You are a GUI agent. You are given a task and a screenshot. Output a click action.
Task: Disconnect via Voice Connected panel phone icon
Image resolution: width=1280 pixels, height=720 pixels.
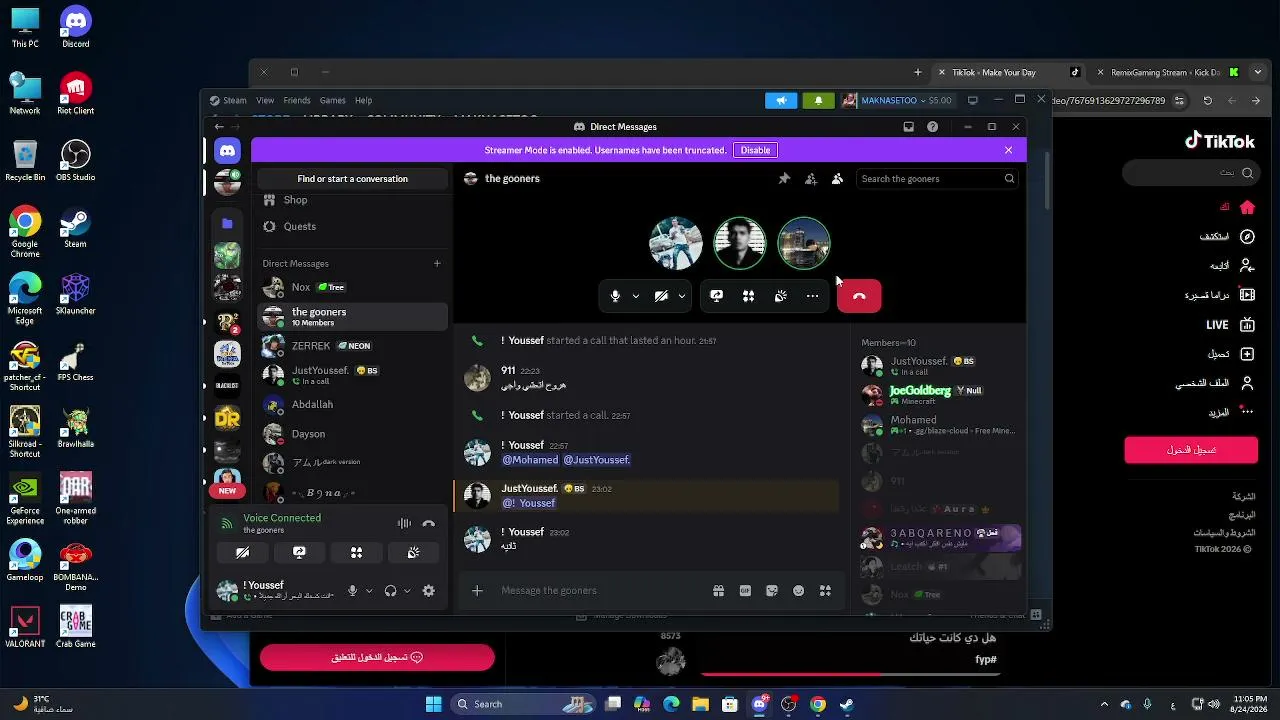click(x=428, y=523)
